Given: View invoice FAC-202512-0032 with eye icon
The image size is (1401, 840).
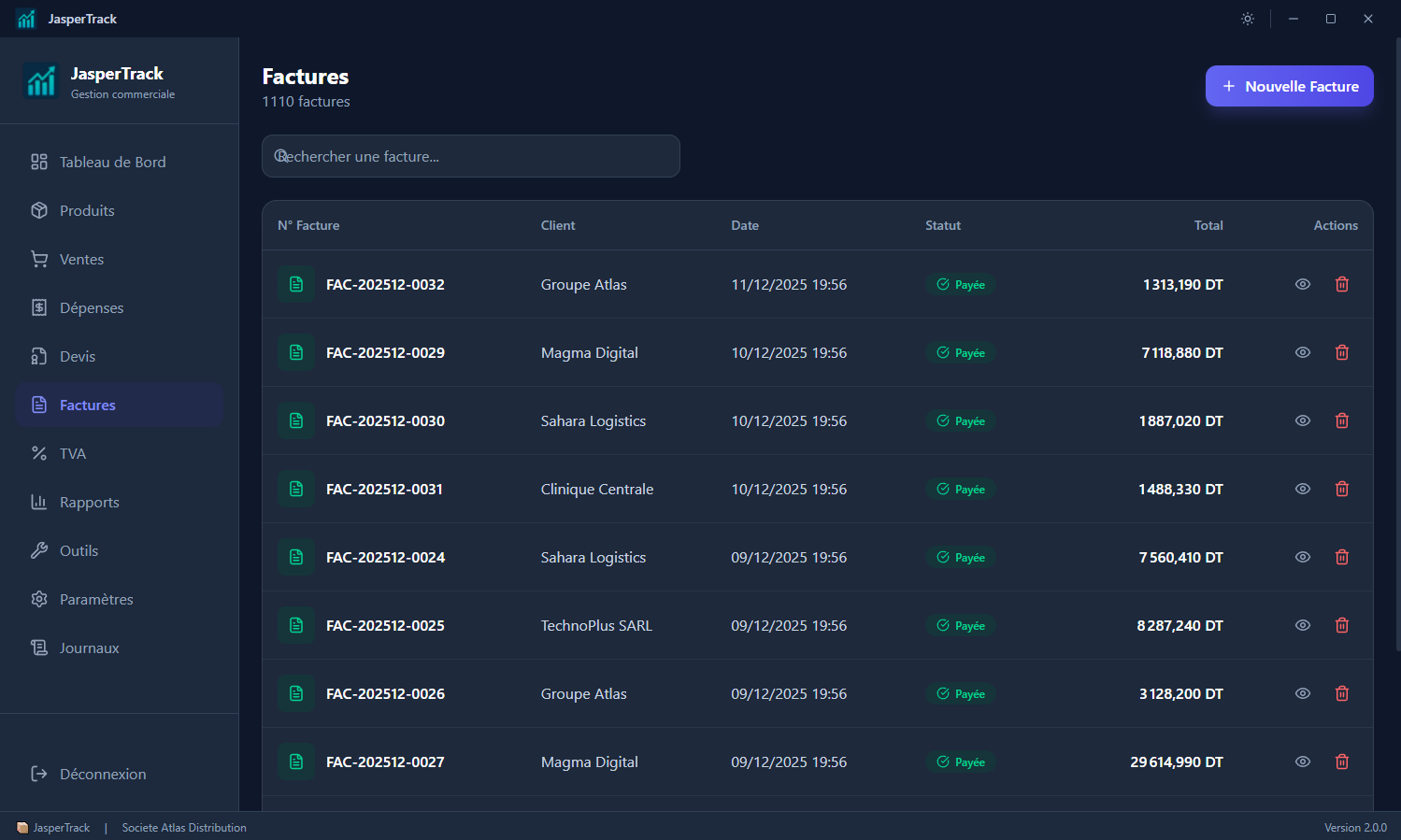Looking at the screenshot, I should [1303, 284].
